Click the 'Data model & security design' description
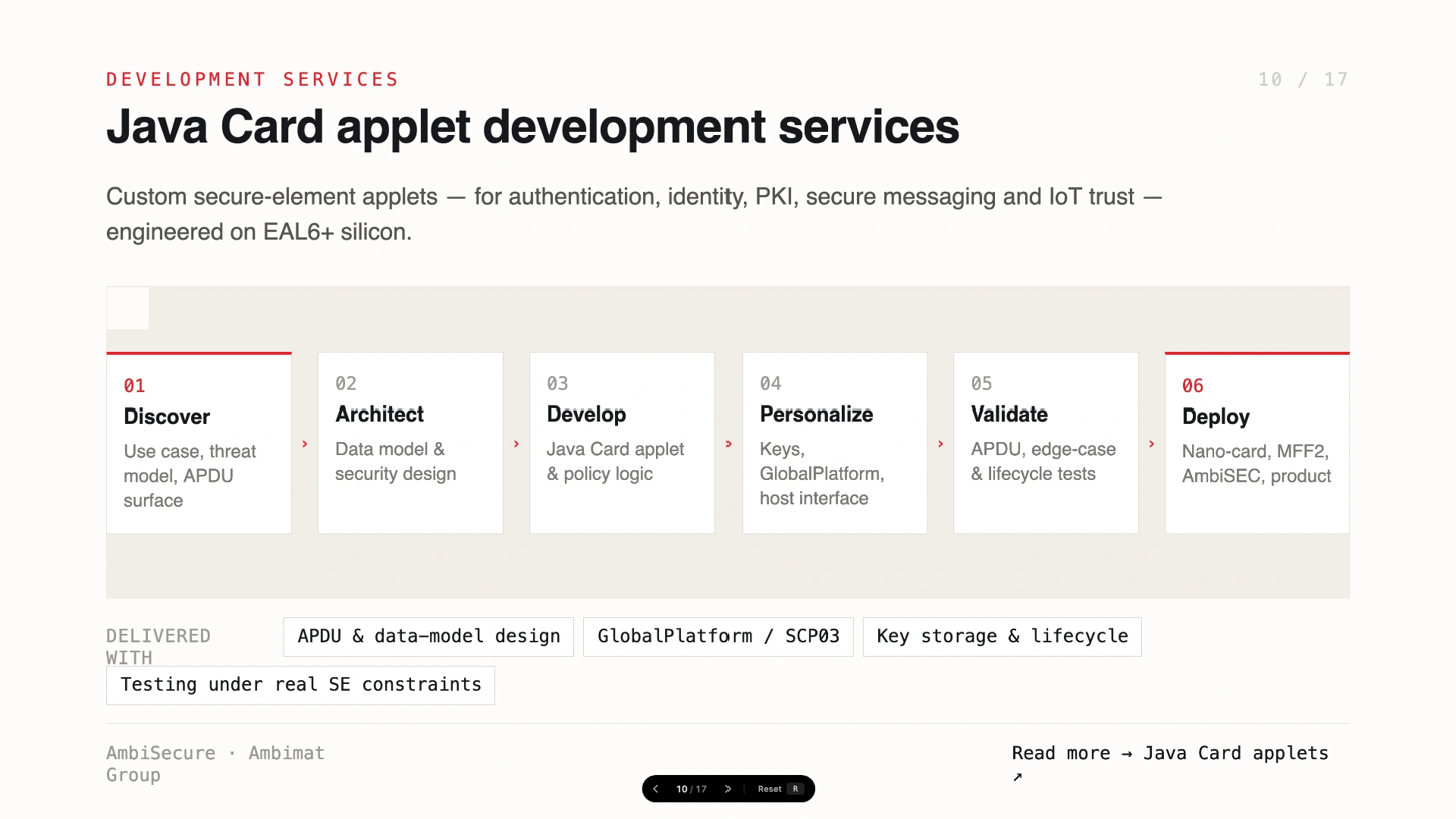1456x819 pixels. point(396,461)
